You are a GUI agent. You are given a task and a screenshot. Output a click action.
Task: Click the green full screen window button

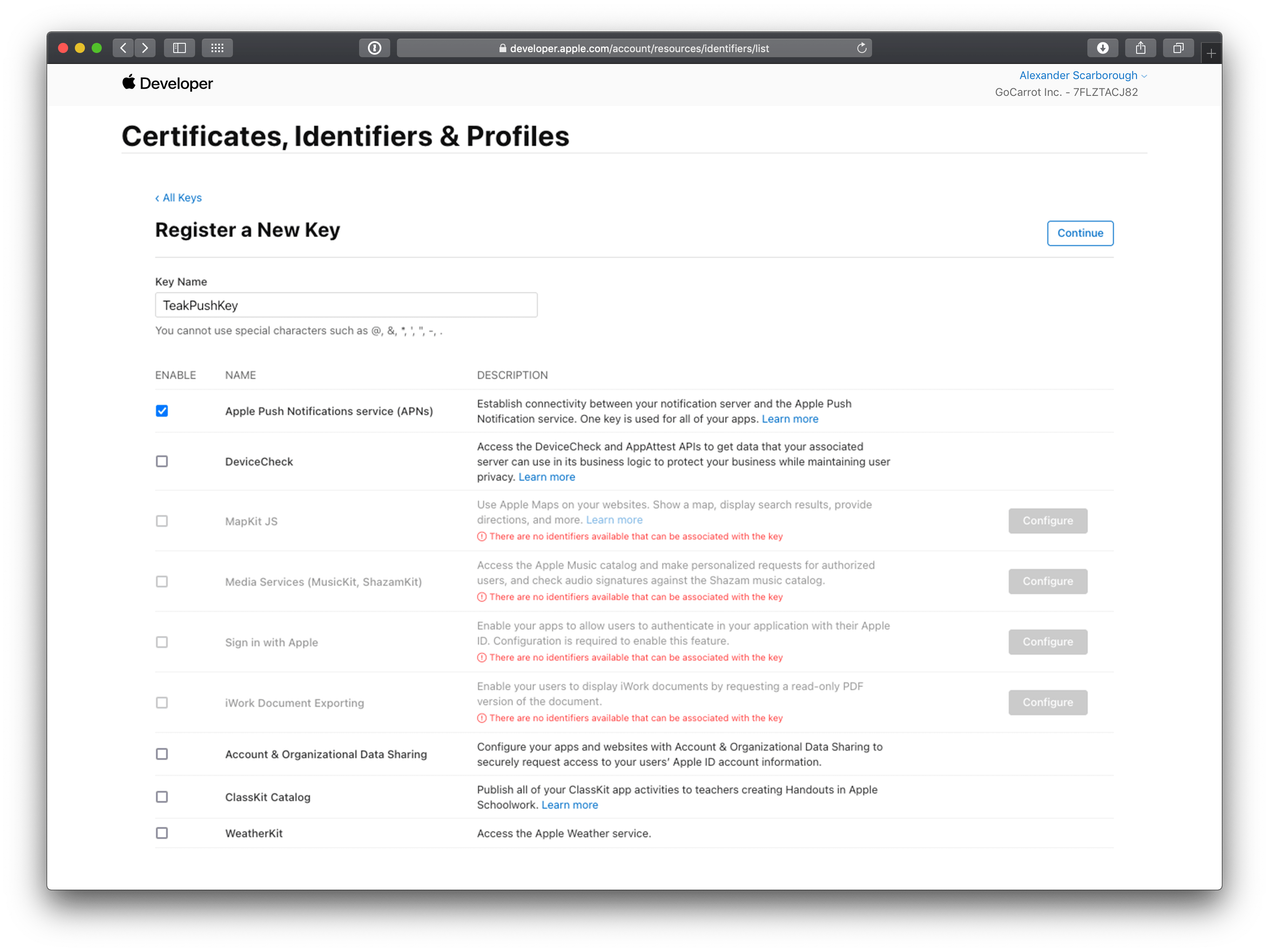pos(97,48)
